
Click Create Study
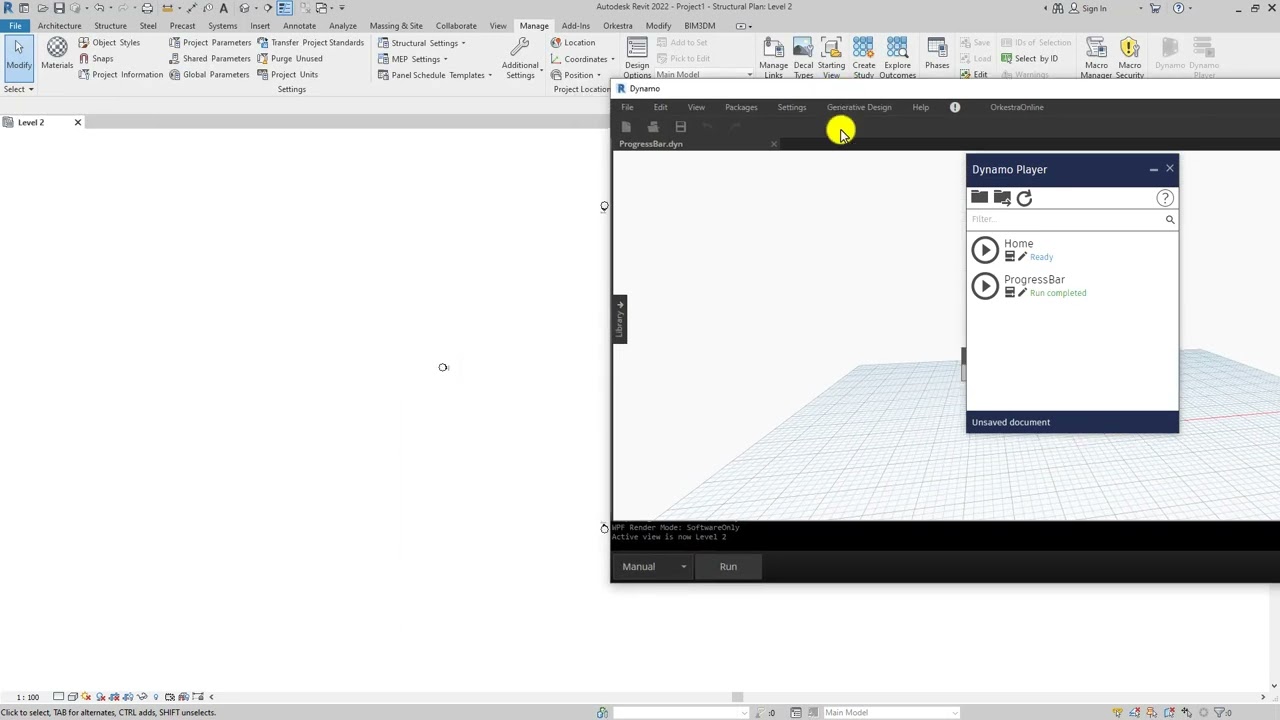point(863,58)
